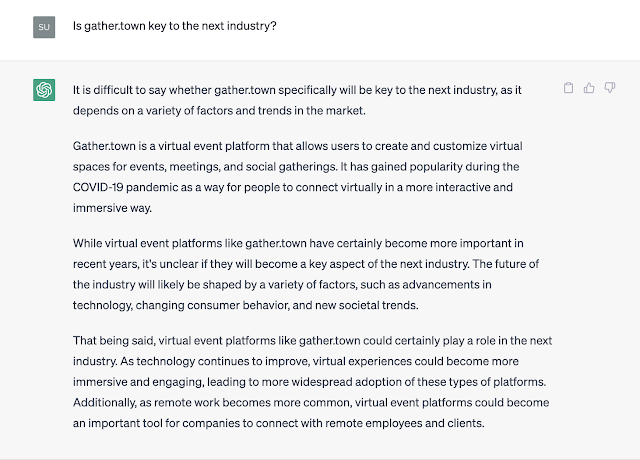Click the paragraph starting 'While virtual event platforms'
Viewport: 640px width, 460px height.
click(306, 274)
